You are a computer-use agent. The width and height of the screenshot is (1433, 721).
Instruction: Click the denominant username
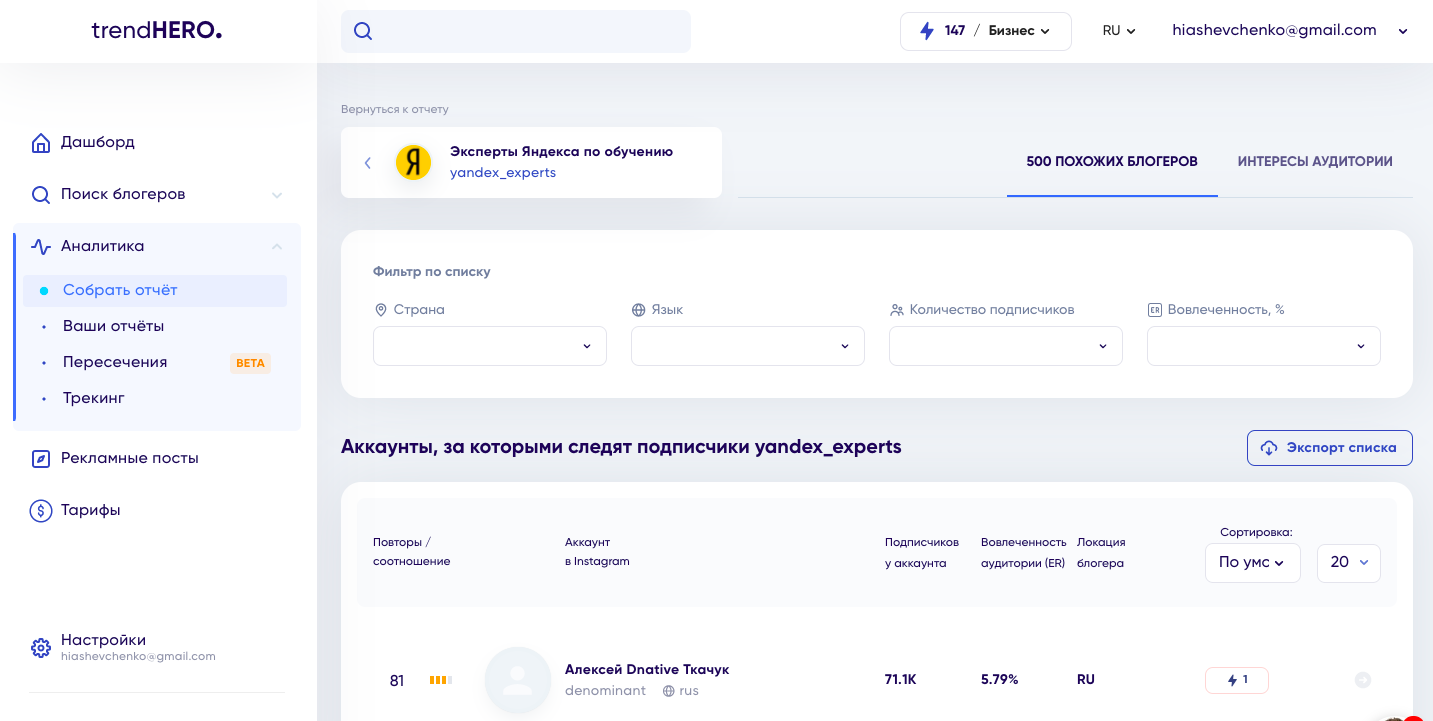pyautogui.click(x=605, y=691)
